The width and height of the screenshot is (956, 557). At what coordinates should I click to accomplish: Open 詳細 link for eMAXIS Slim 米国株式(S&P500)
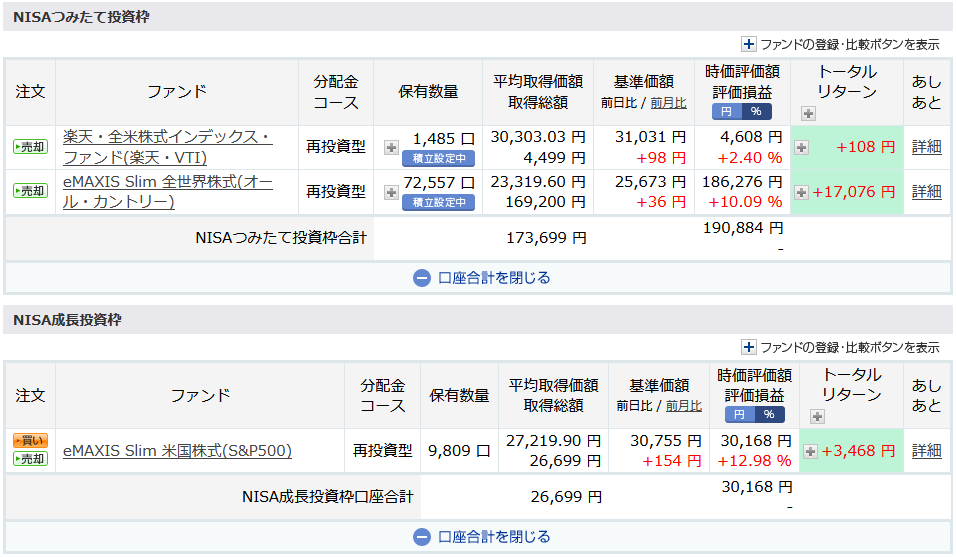tap(926, 451)
